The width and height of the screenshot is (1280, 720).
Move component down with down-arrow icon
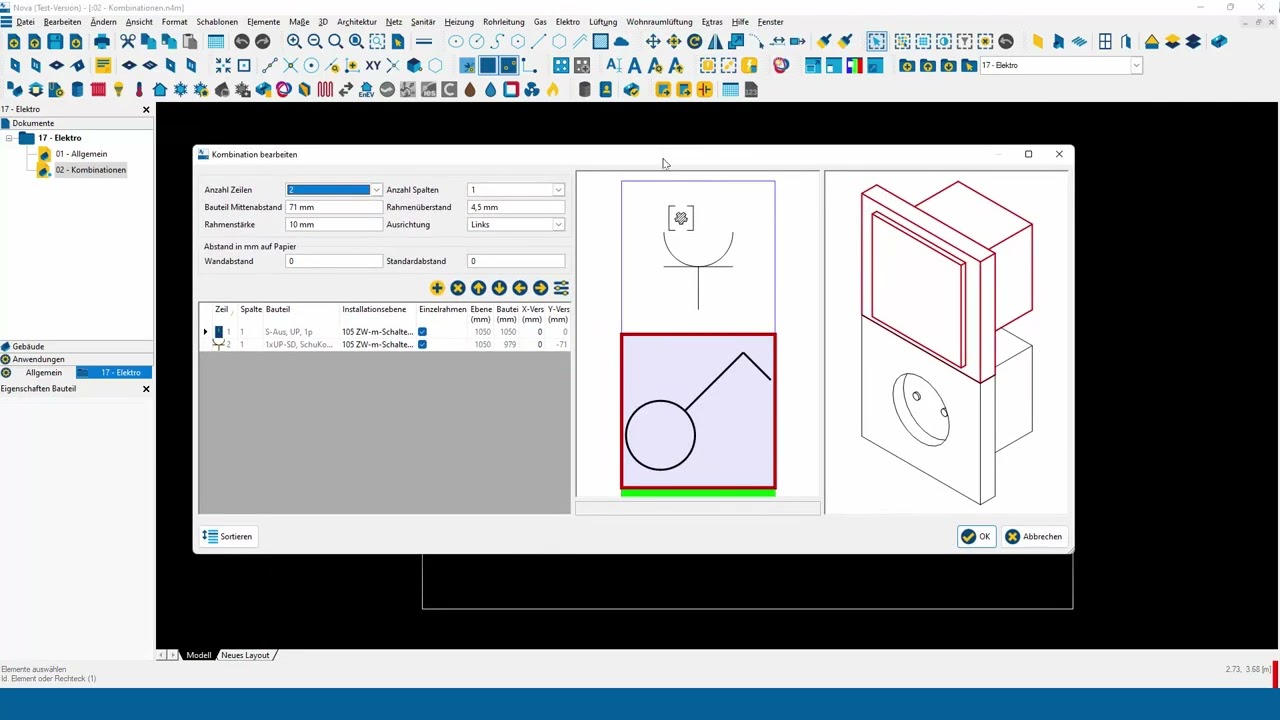[x=499, y=288]
